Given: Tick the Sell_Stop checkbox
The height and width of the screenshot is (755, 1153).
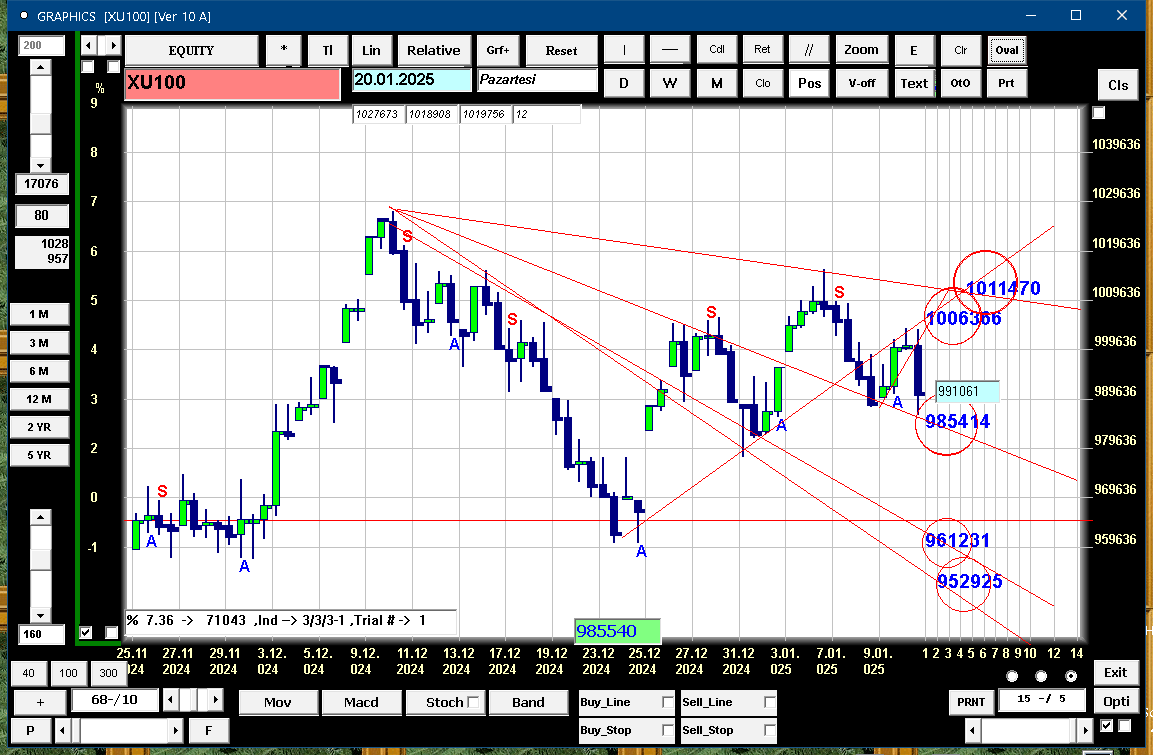Looking at the screenshot, I should 769,730.
